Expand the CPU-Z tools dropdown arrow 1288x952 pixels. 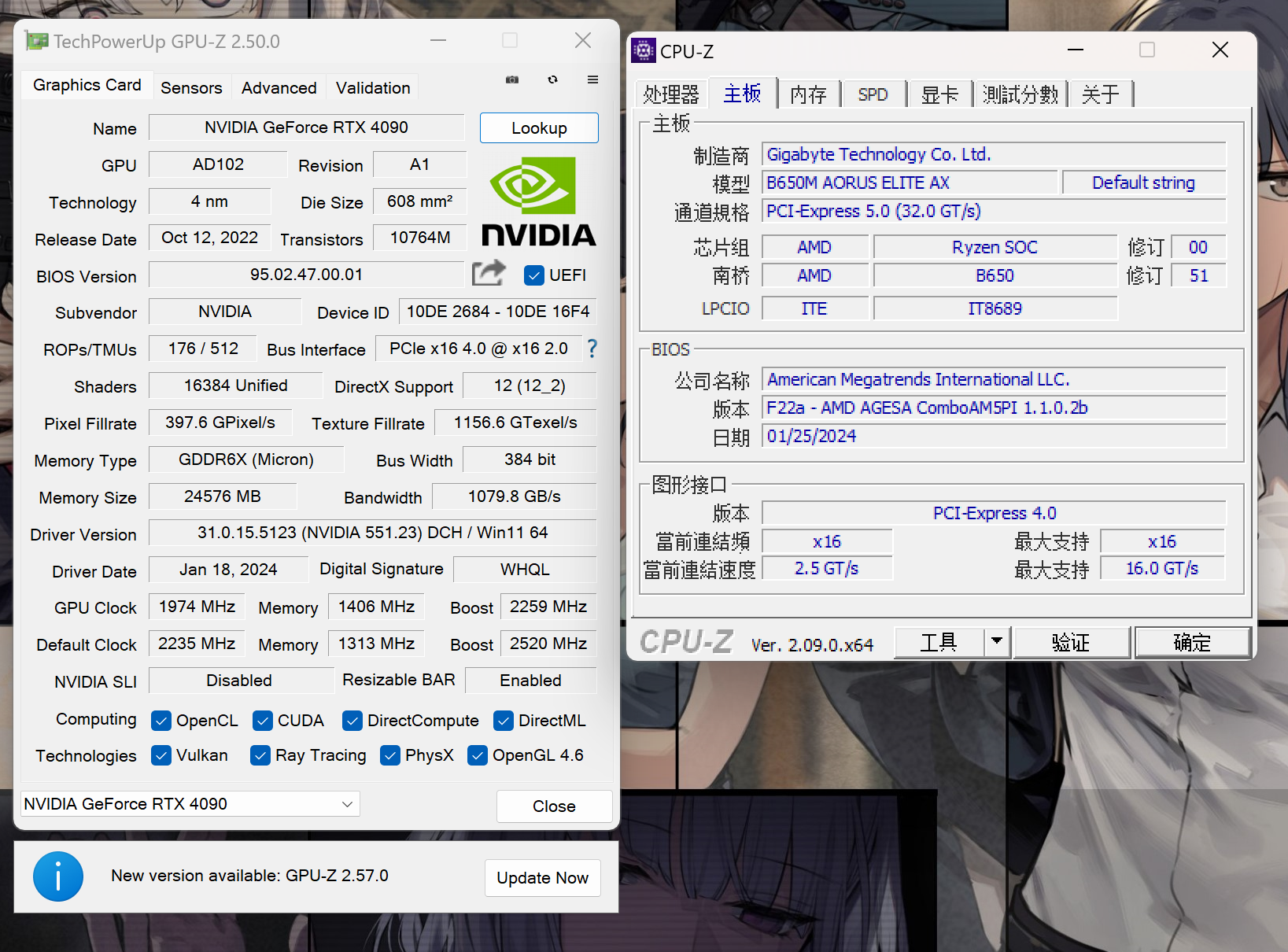point(997,641)
